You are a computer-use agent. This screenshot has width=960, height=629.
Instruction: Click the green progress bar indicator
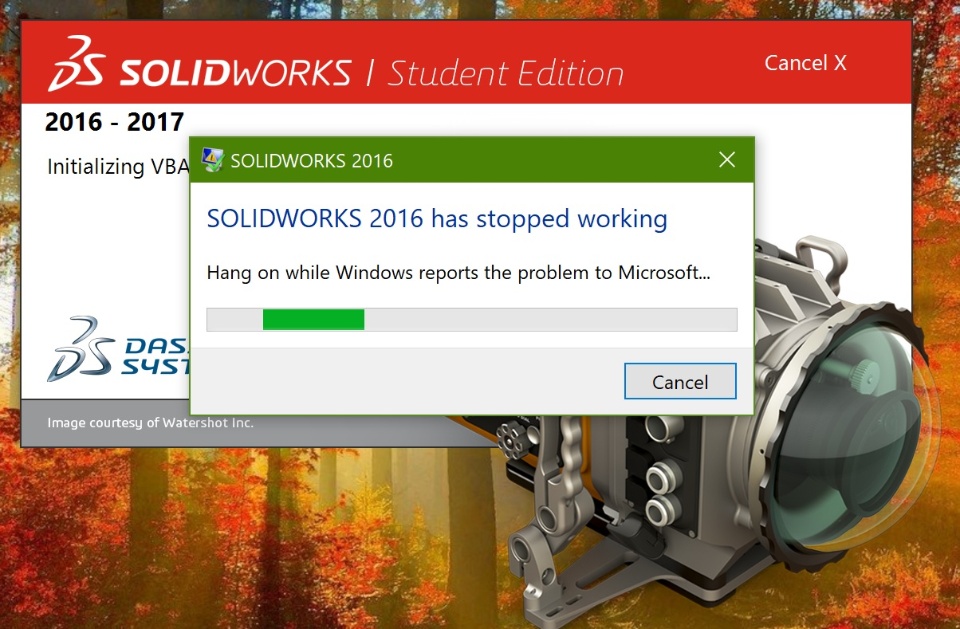click(x=313, y=320)
